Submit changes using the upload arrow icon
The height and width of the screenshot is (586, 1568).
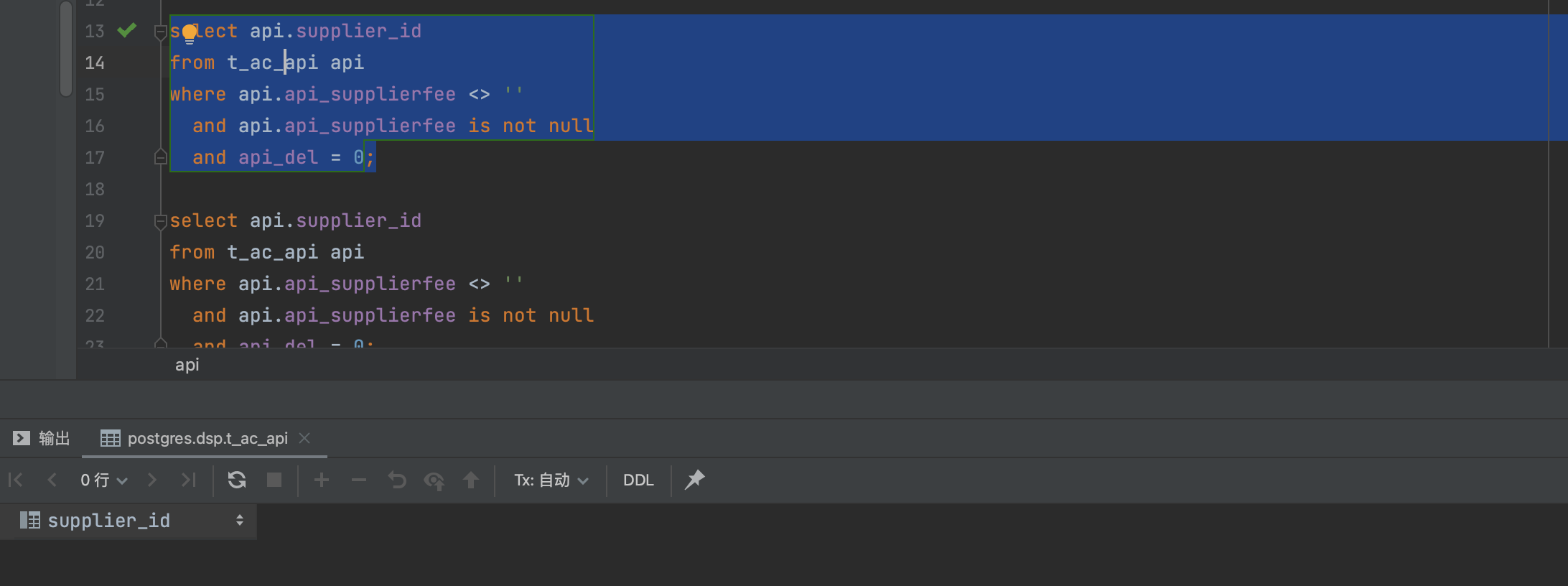pyautogui.click(x=472, y=480)
